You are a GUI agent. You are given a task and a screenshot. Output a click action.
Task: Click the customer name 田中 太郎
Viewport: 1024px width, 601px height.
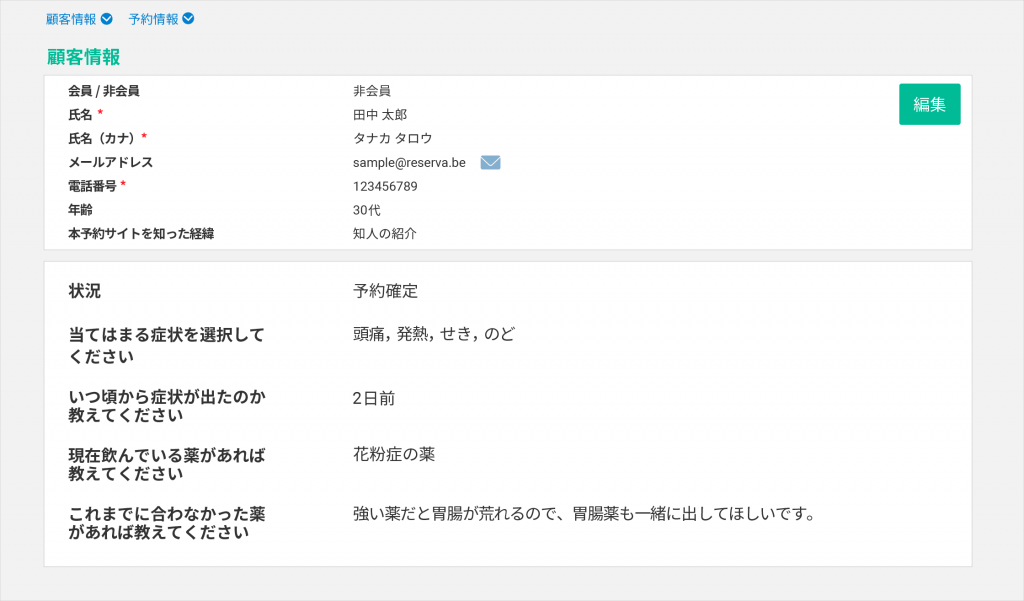[x=380, y=115]
